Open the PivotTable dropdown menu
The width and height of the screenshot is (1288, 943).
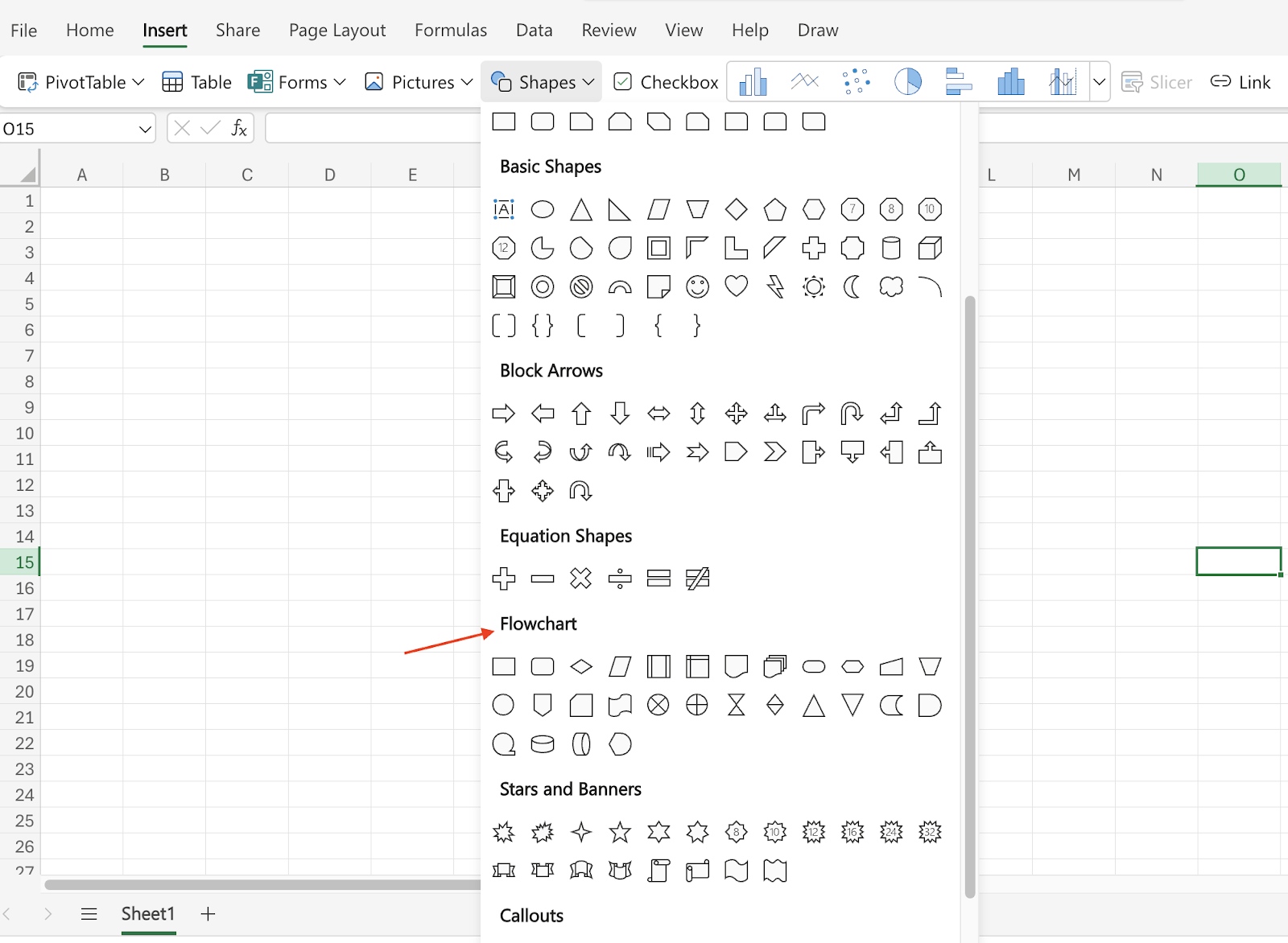(x=138, y=82)
